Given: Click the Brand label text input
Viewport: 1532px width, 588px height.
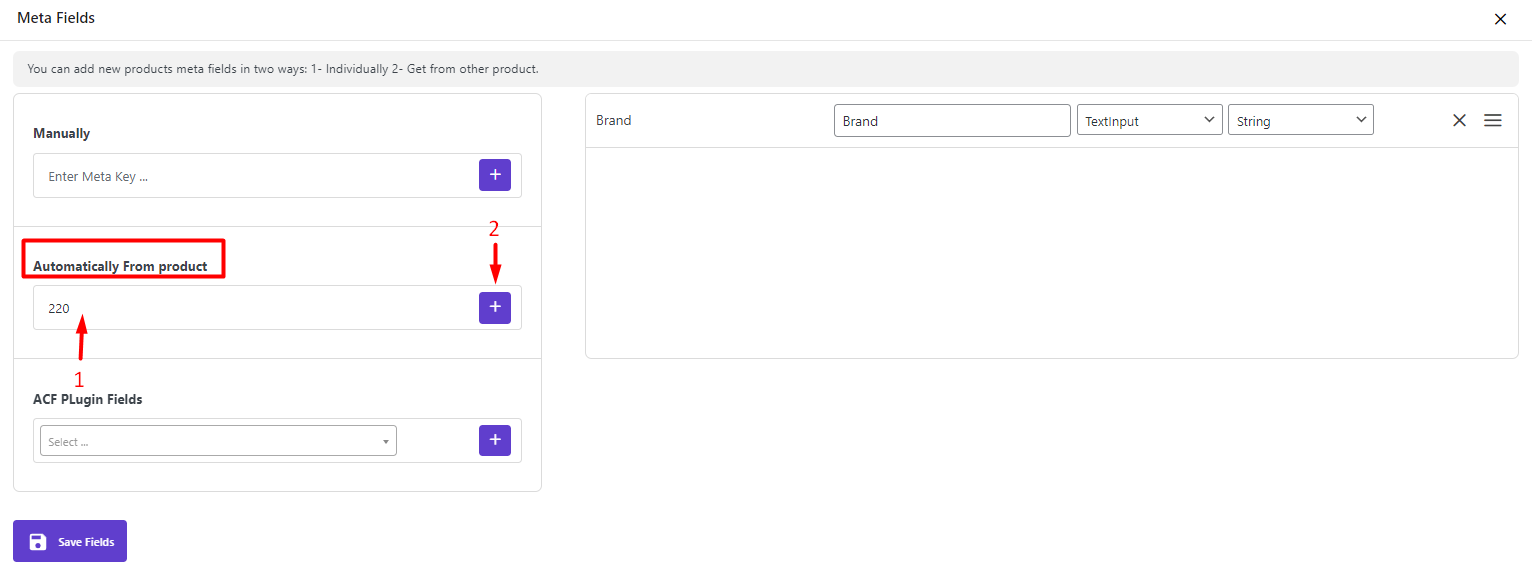Looking at the screenshot, I should click(x=952, y=120).
